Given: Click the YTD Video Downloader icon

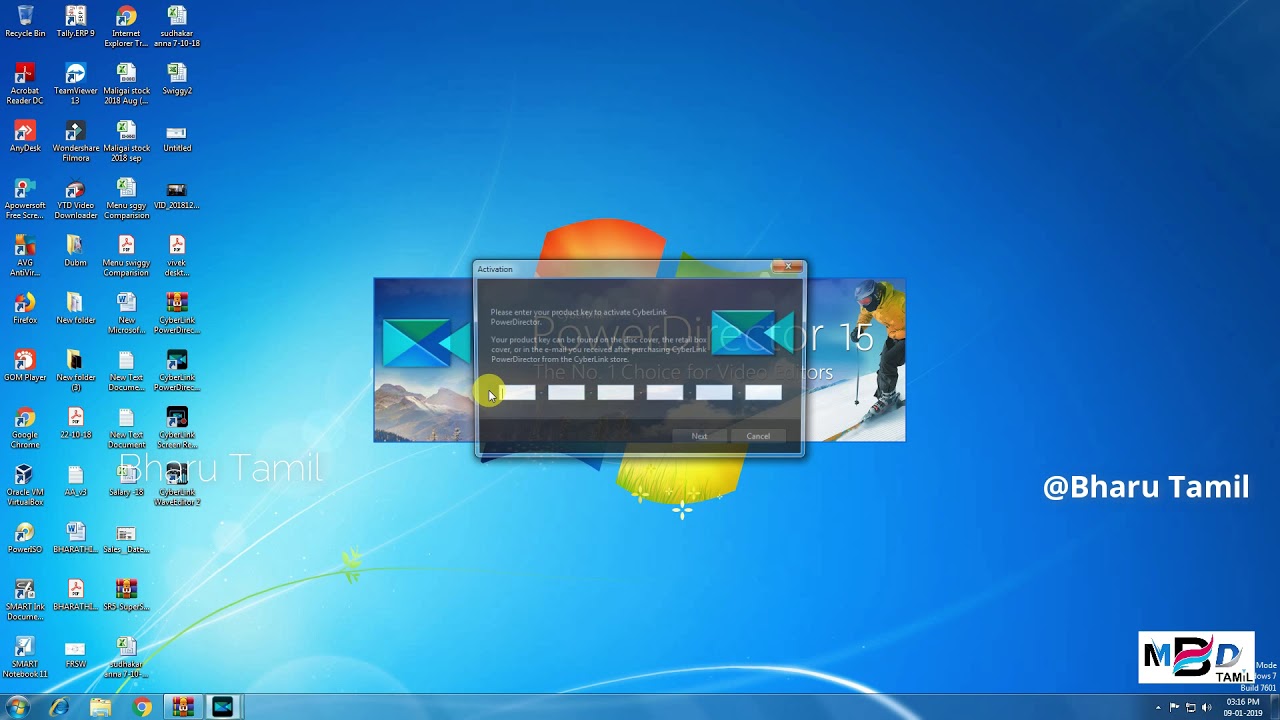Looking at the screenshot, I should tap(75, 198).
